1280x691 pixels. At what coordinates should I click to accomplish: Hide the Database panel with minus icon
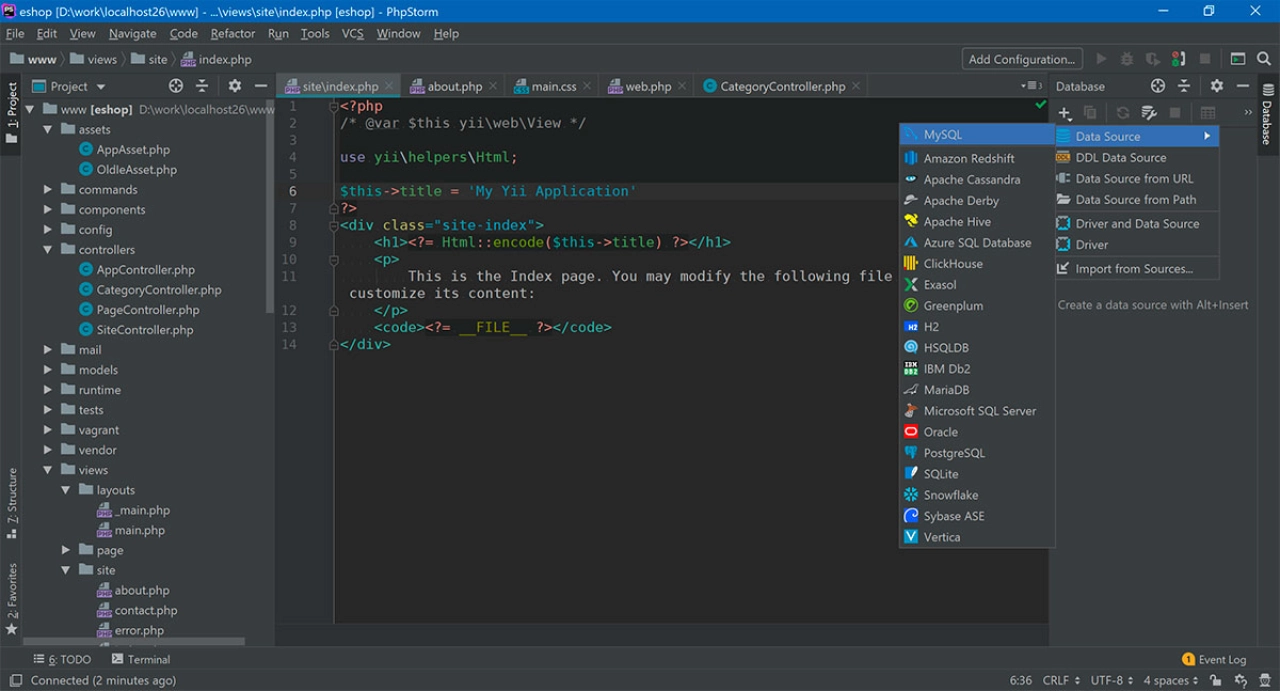1243,86
